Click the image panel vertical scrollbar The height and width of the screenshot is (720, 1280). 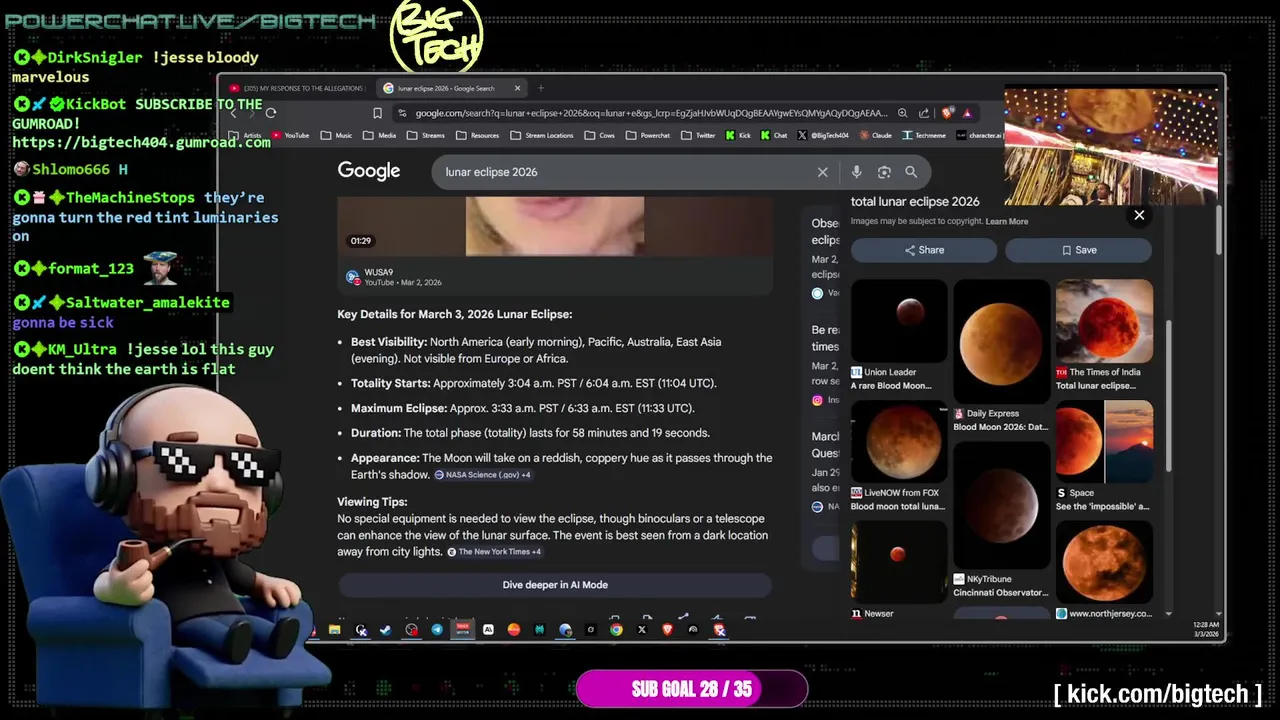coord(1167,395)
